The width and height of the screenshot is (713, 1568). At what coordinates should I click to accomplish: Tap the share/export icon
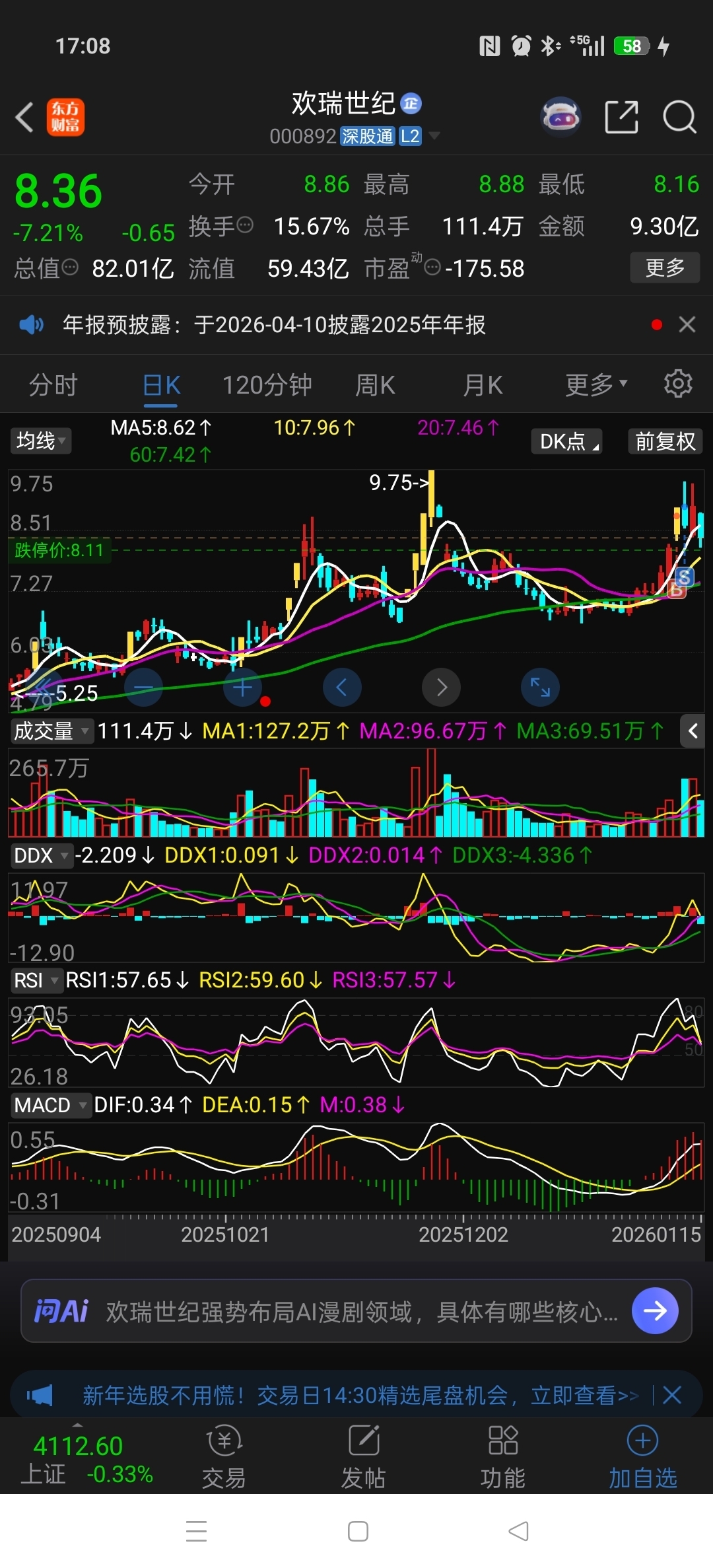(x=622, y=118)
